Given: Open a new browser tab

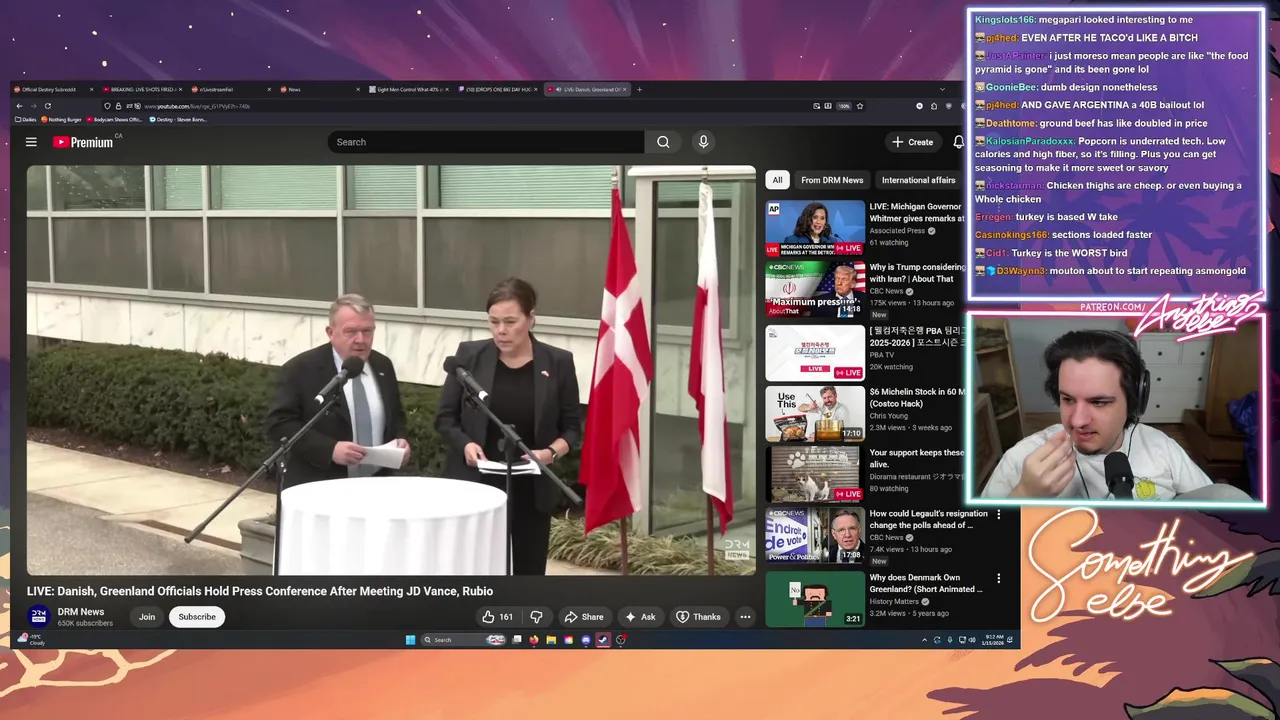Looking at the screenshot, I should tap(639, 89).
